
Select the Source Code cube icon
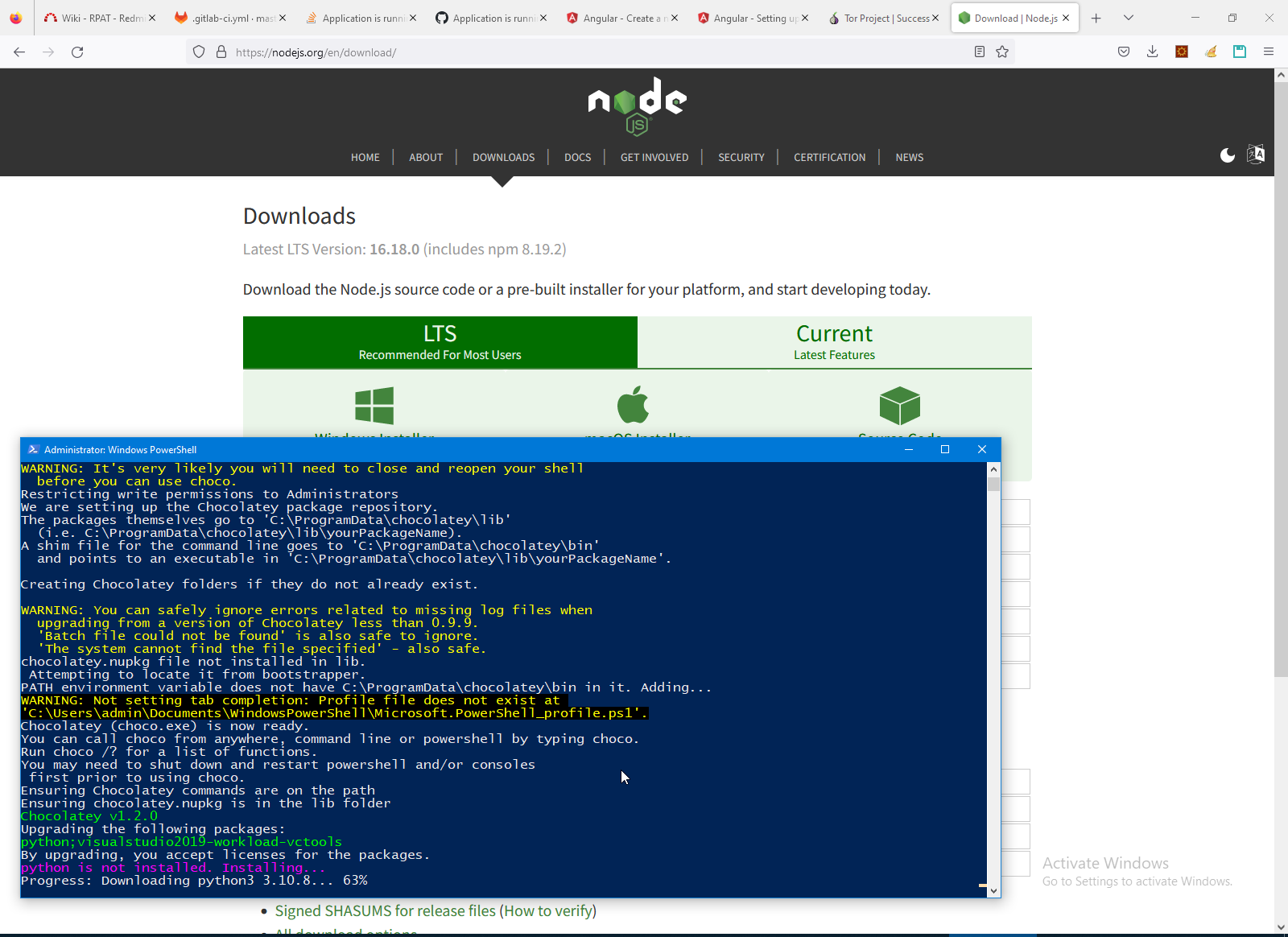coord(900,405)
